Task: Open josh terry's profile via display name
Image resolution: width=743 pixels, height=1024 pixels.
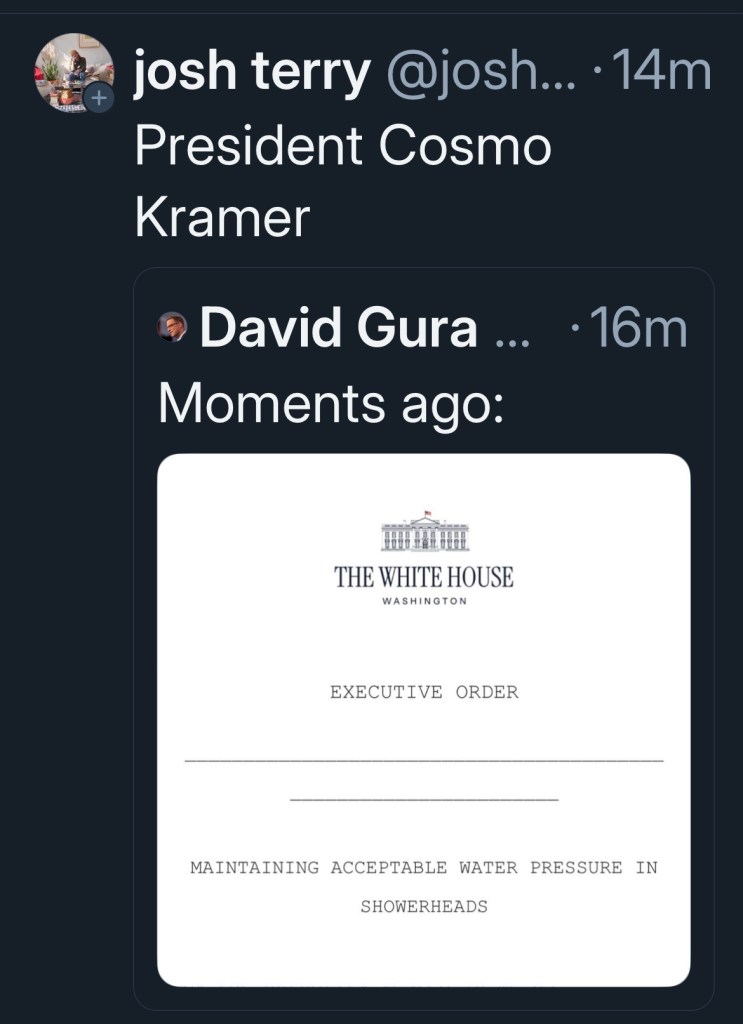Action: coord(251,75)
